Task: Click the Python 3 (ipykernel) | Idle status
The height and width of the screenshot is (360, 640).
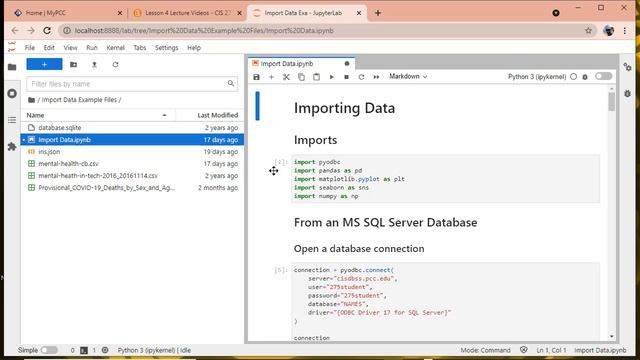Action: click(154, 350)
